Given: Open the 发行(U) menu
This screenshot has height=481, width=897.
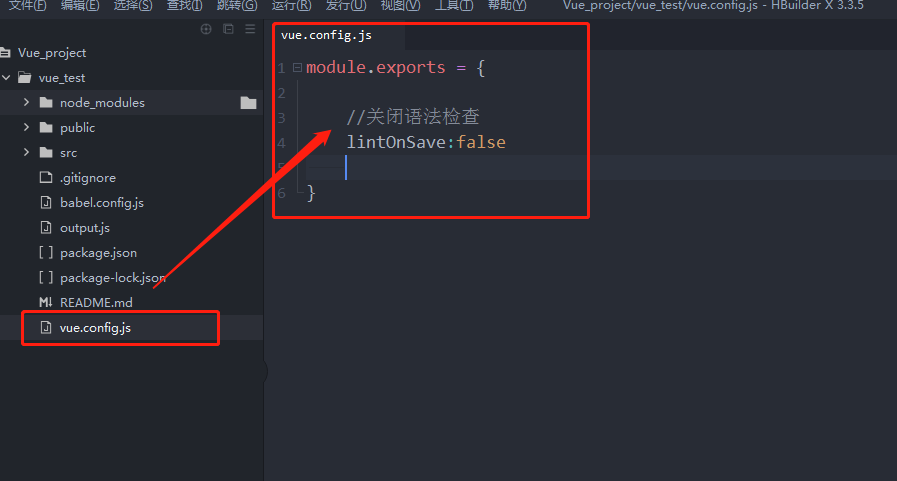Looking at the screenshot, I should pos(346,6).
